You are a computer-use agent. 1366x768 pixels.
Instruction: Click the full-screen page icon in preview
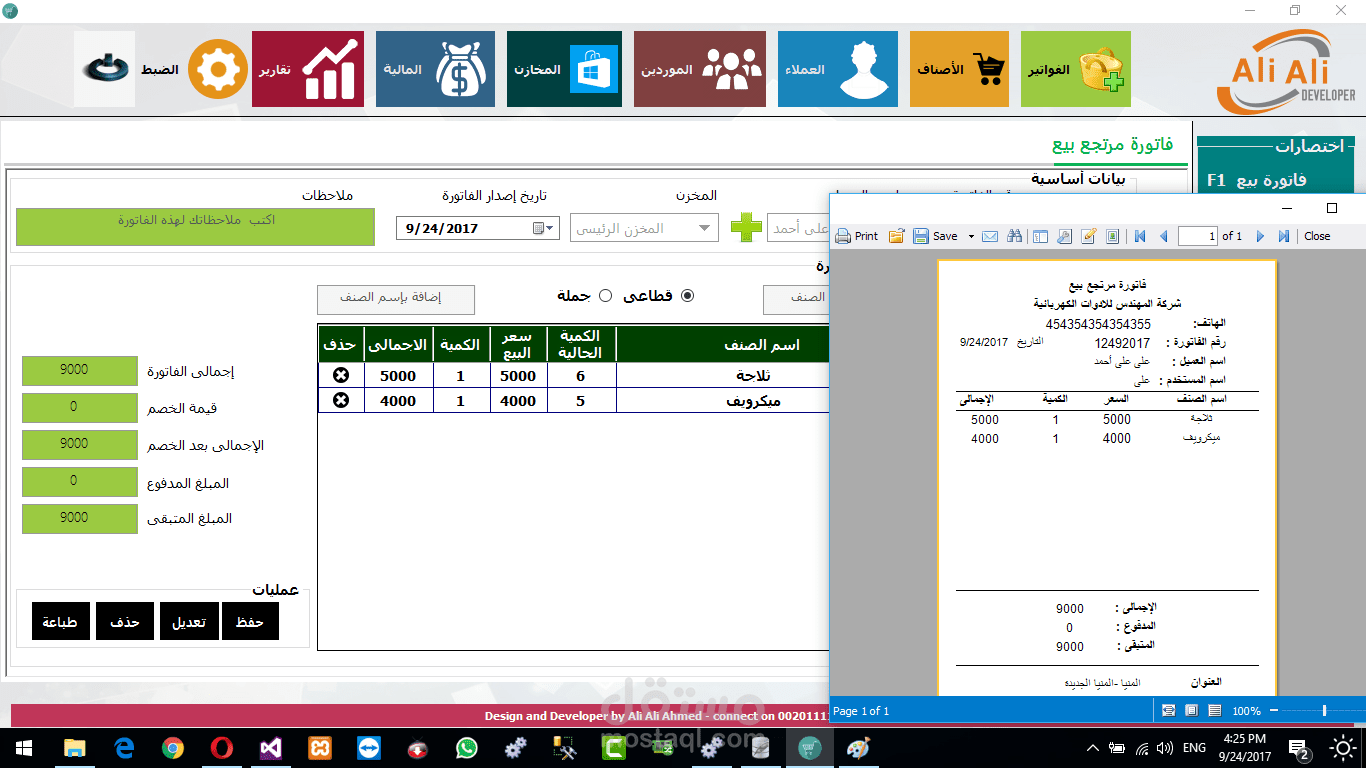coord(1113,236)
